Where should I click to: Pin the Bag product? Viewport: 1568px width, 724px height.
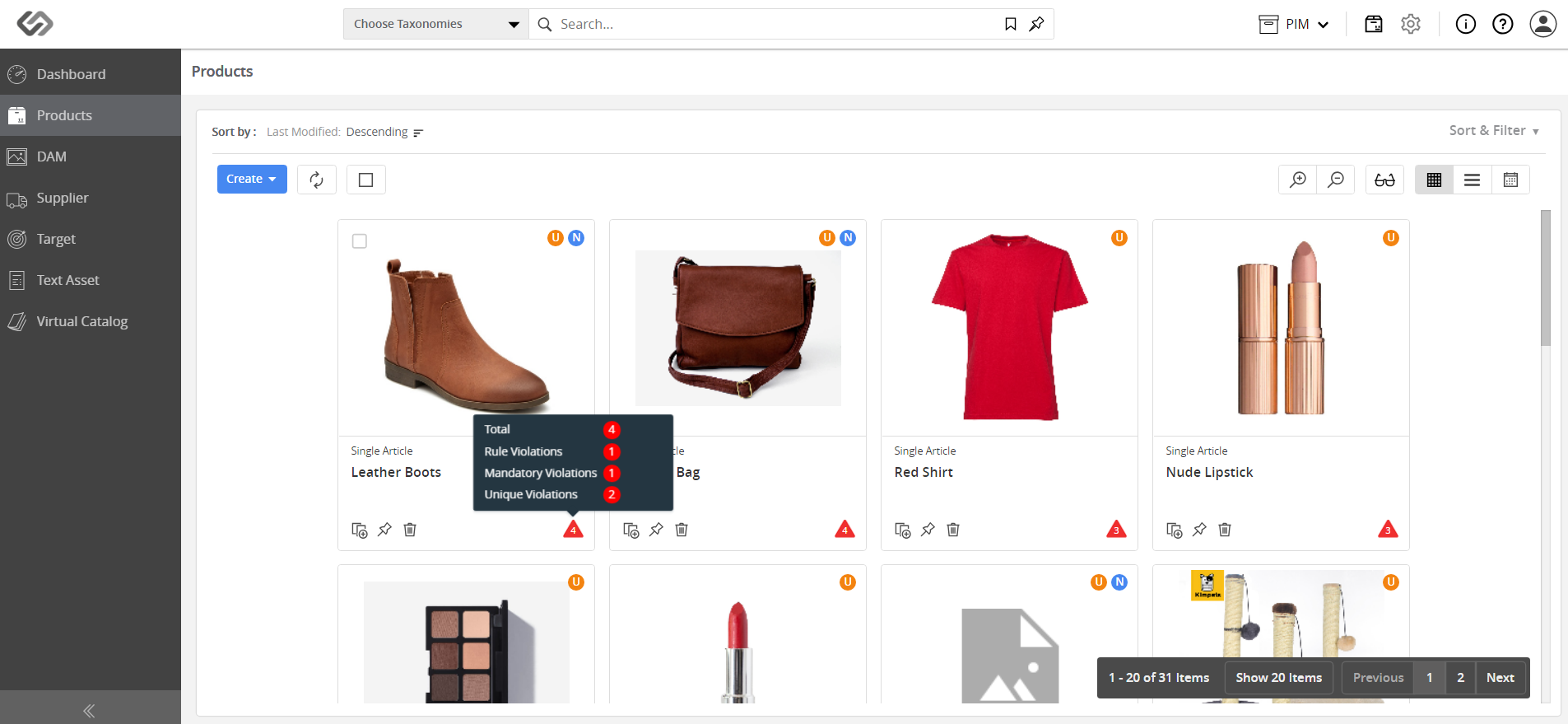pyautogui.click(x=656, y=530)
